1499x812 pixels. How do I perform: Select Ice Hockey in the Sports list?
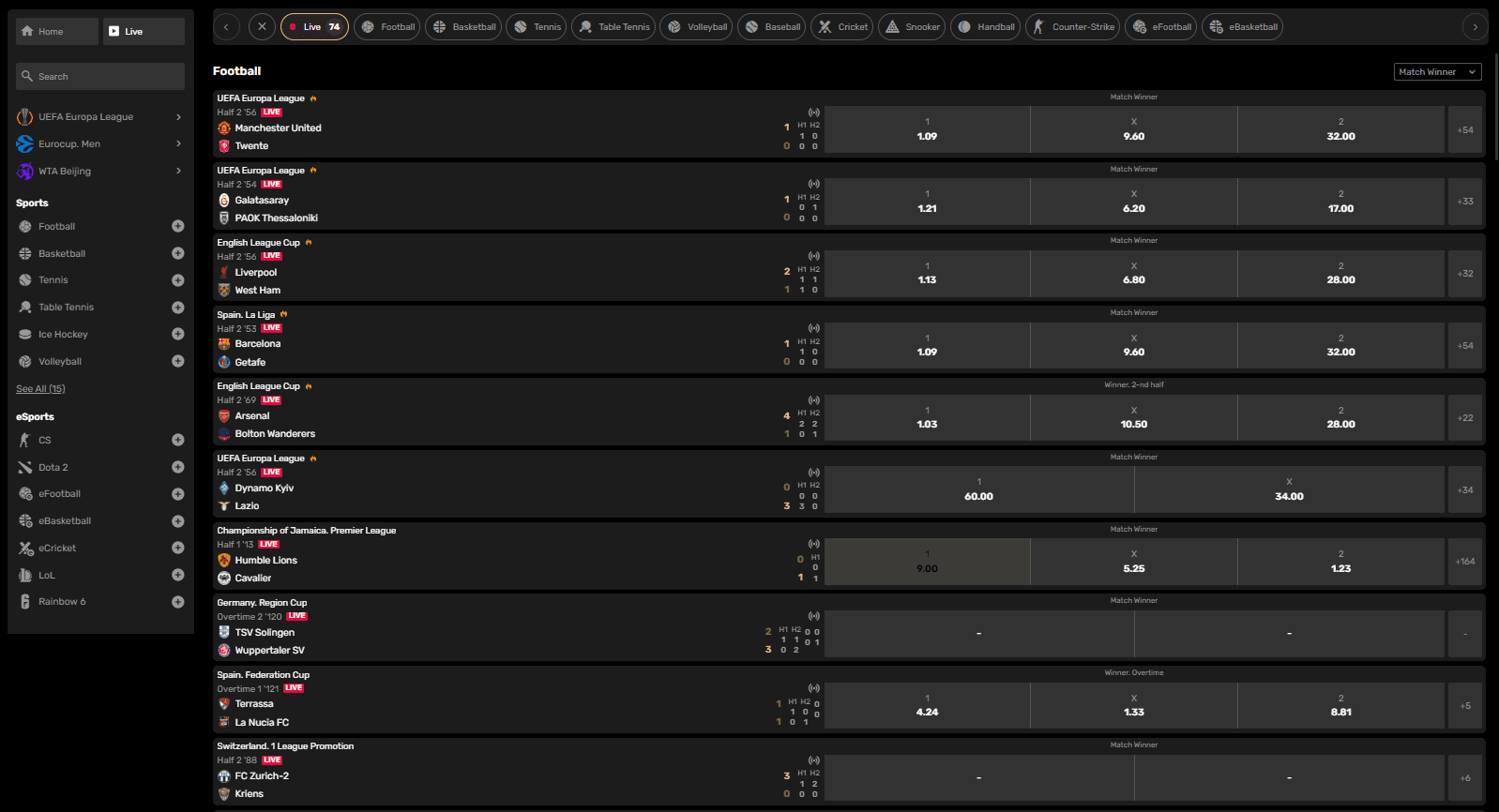tap(63, 334)
